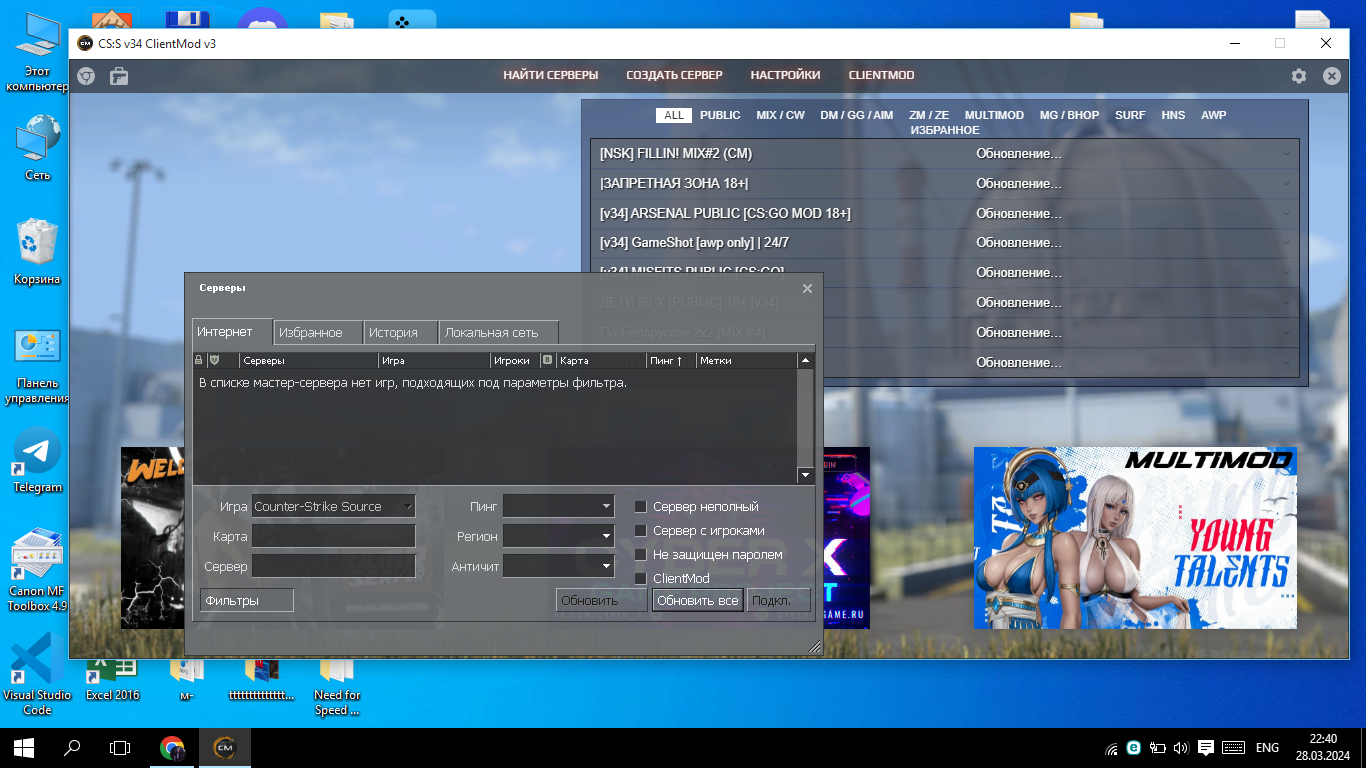Click the Карта filter input field

[x=333, y=537]
